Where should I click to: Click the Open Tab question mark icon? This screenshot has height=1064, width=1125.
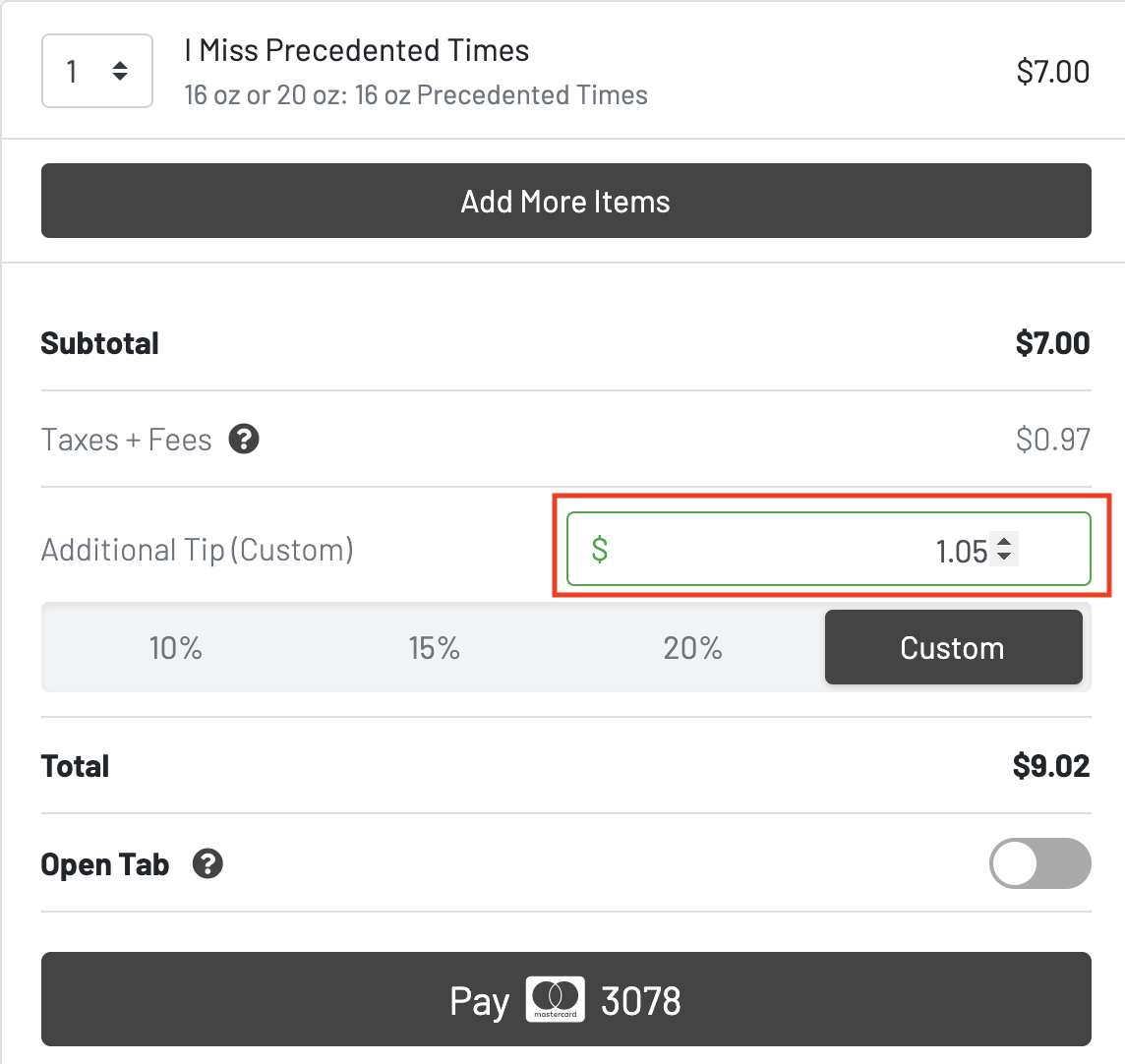pyautogui.click(x=207, y=864)
